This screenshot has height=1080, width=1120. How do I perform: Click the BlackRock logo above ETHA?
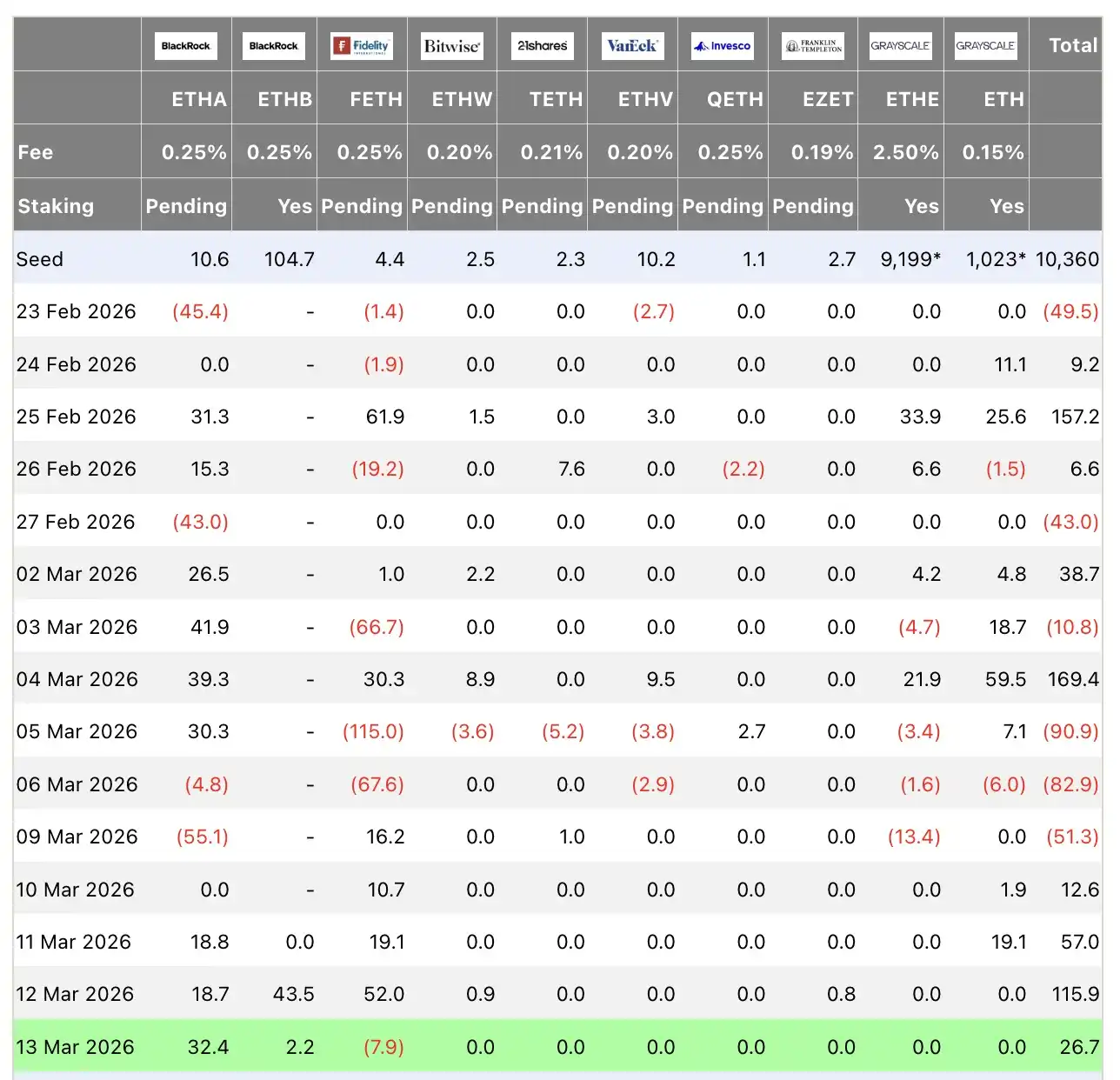coord(186,46)
